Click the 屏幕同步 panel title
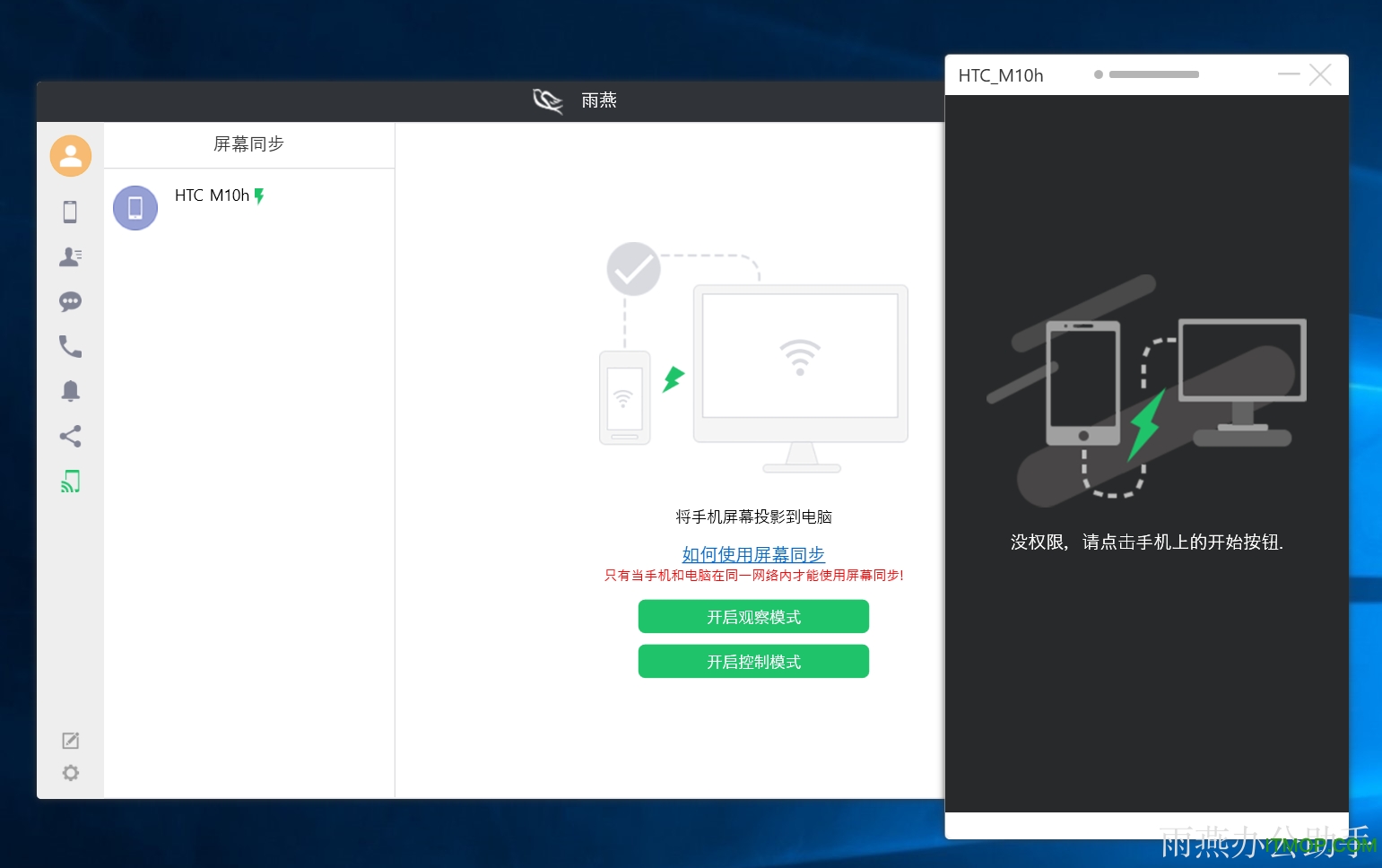Image resolution: width=1382 pixels, height=868 pixels. 248,144
